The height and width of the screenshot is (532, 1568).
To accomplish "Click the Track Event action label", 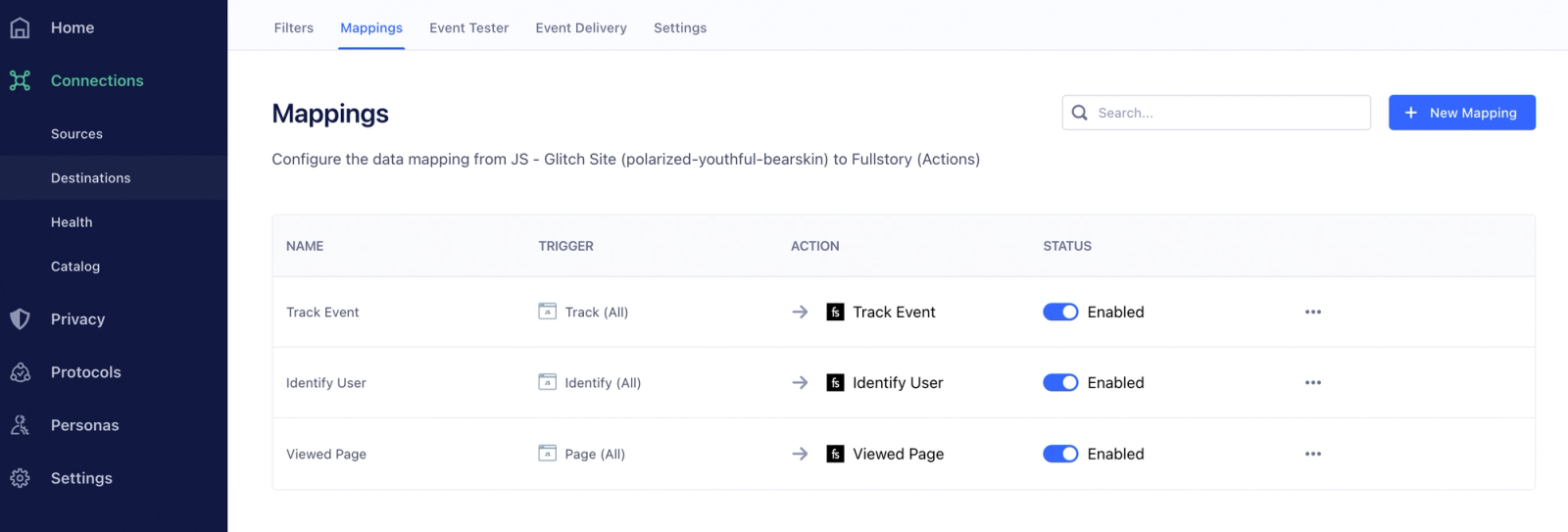I will [x=894, y=312].
